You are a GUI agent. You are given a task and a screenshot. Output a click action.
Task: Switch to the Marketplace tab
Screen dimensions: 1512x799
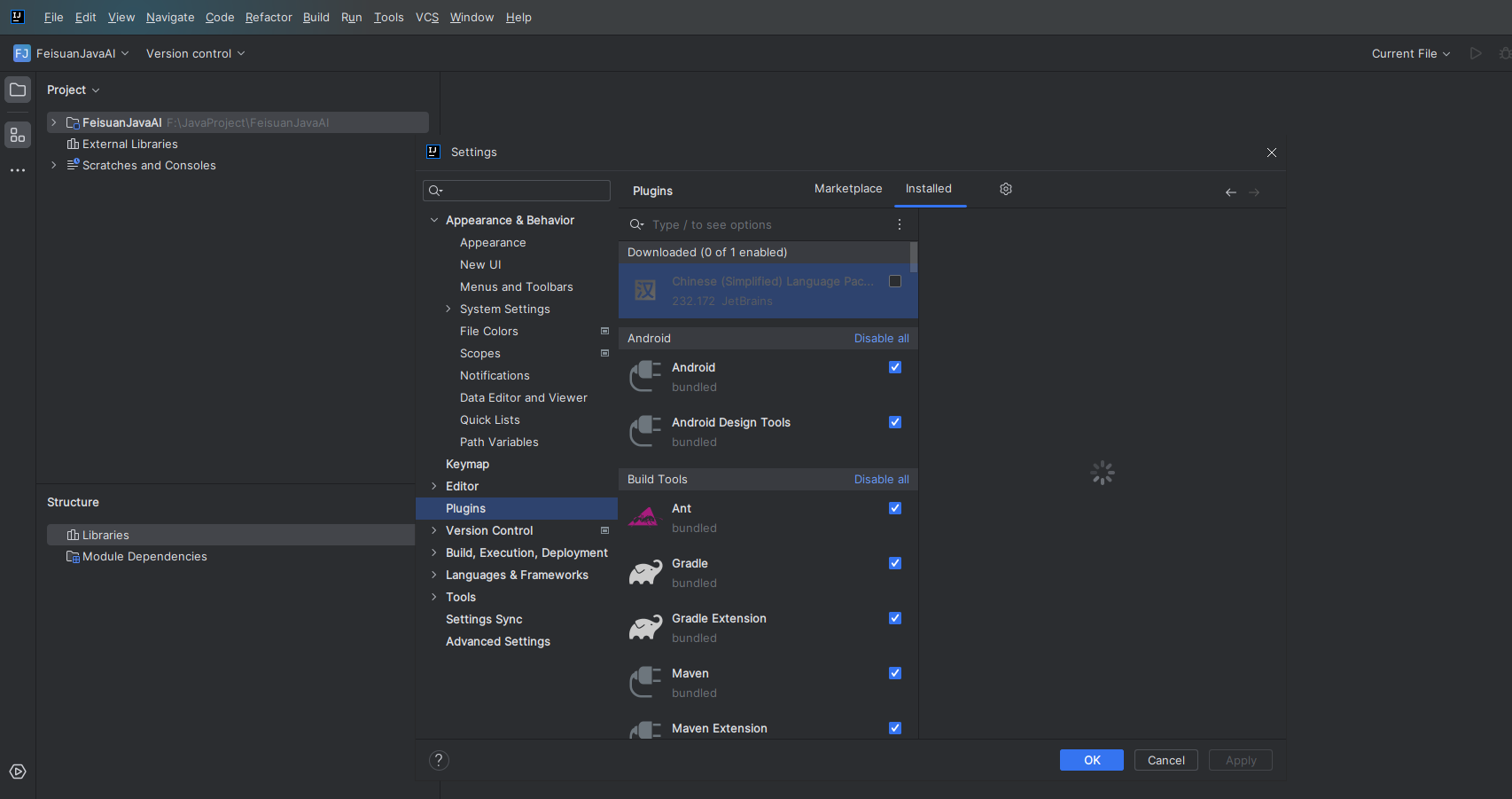848,189
